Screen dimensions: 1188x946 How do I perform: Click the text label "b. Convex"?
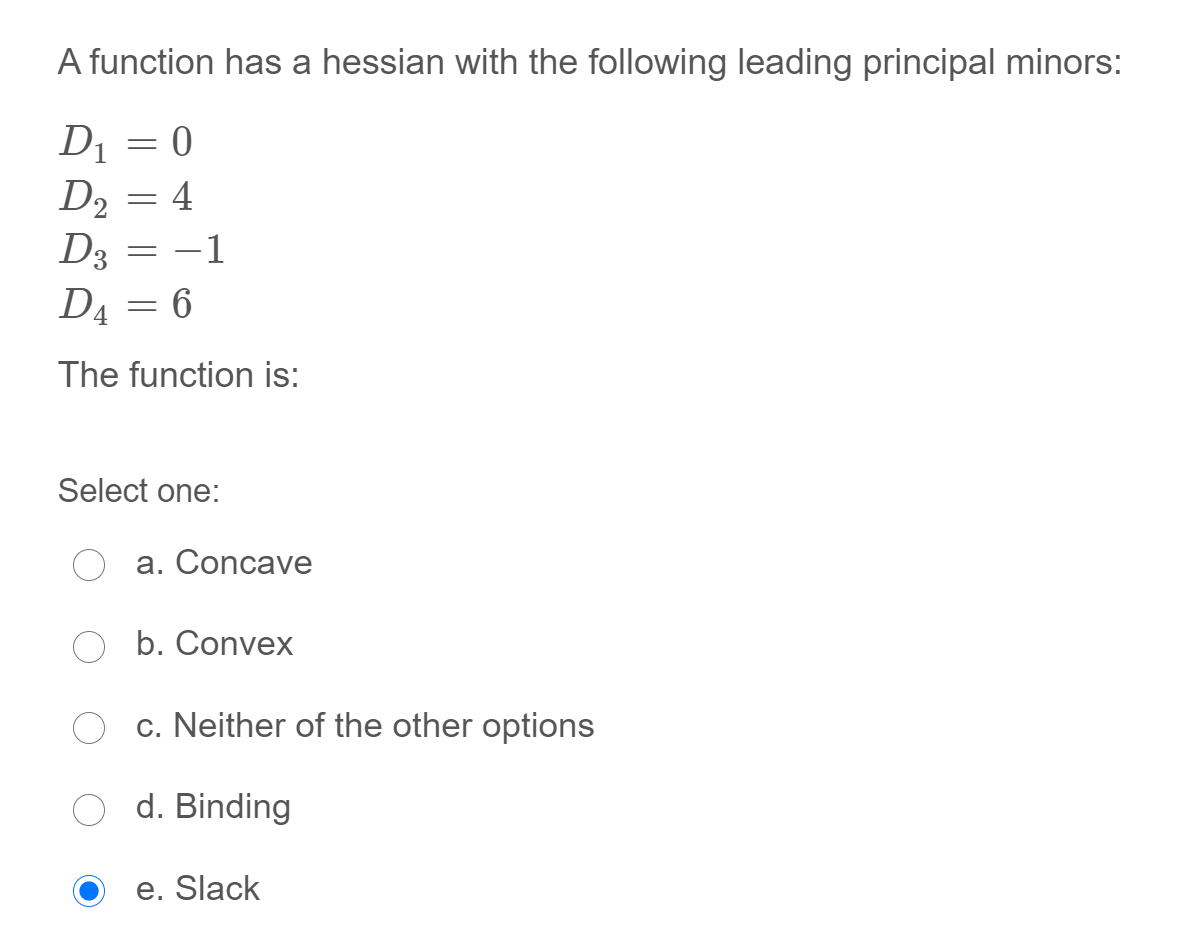[x=214, y=645]
